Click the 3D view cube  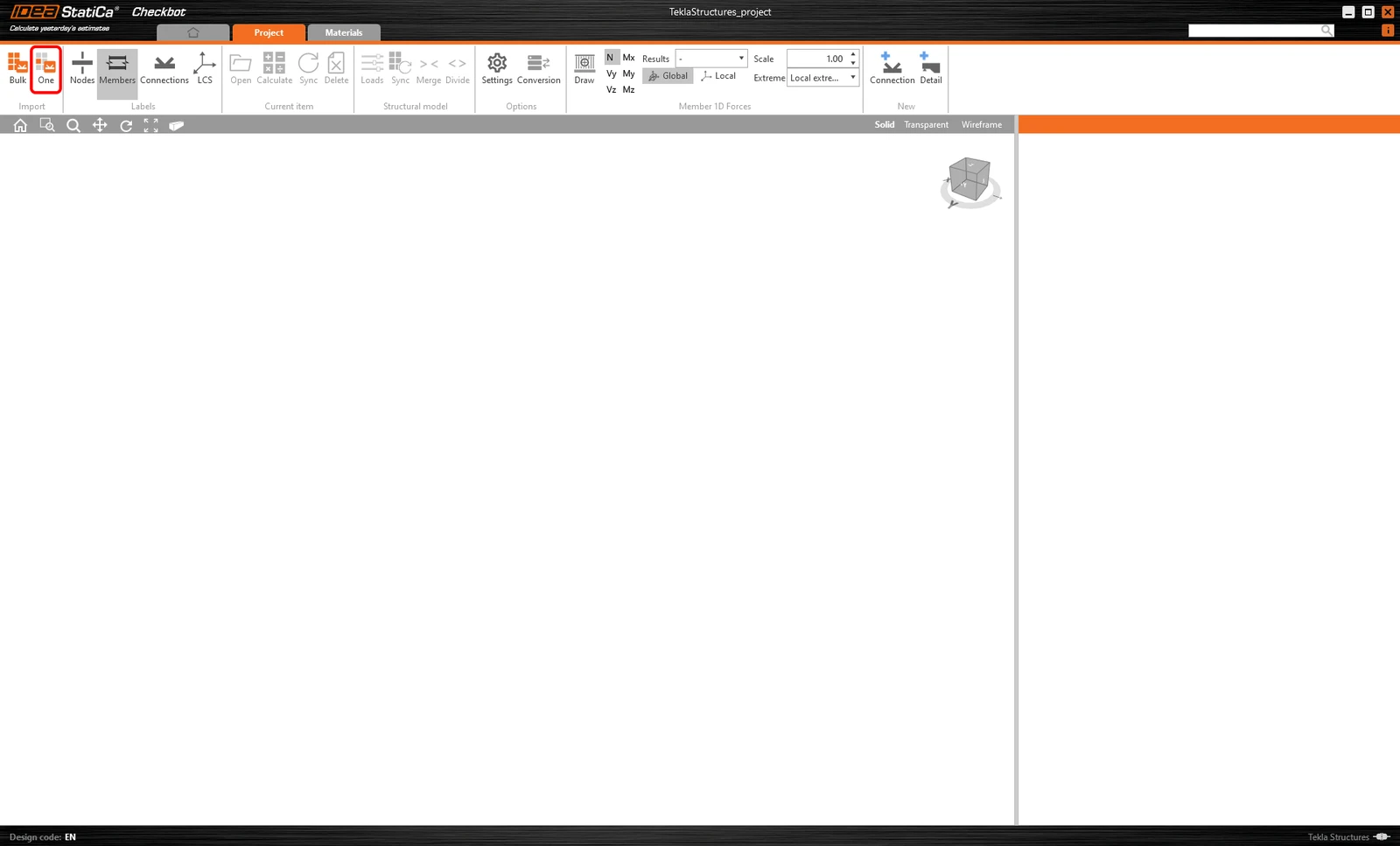969,181
